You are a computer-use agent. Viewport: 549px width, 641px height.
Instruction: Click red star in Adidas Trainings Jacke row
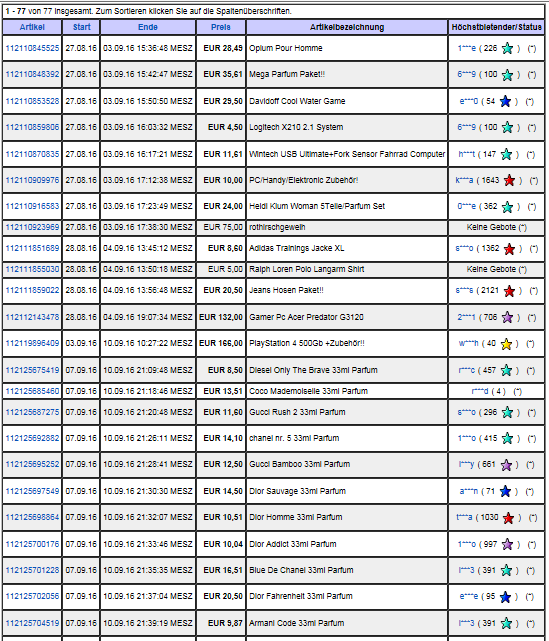coord(509,249)
